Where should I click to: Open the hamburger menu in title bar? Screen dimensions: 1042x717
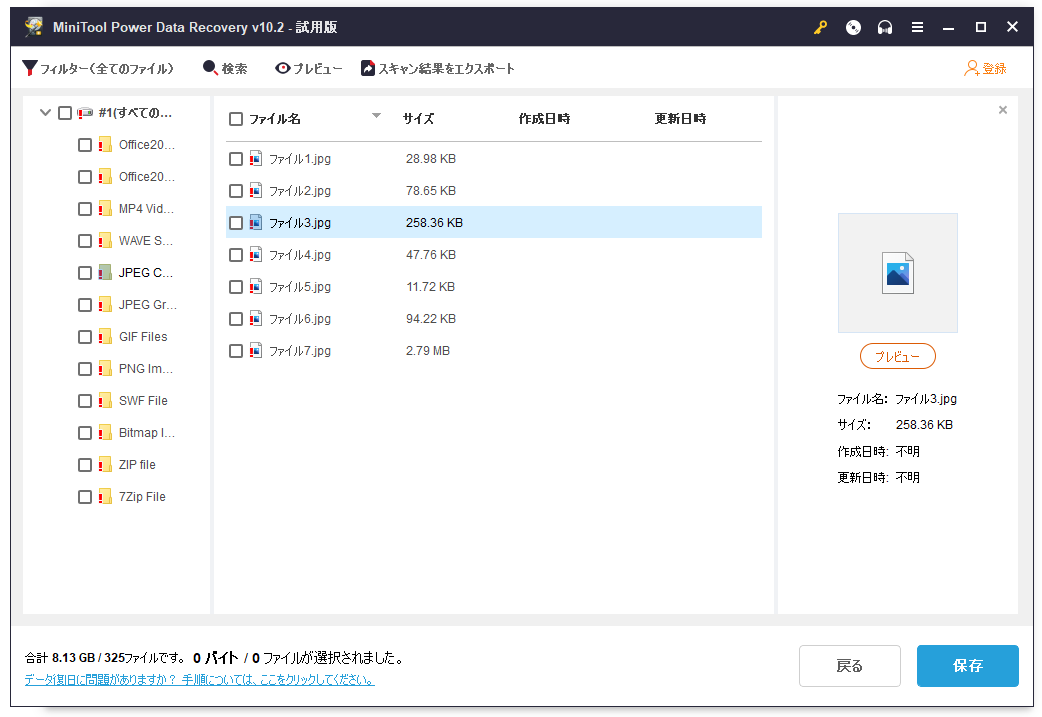tap(917, 28)
